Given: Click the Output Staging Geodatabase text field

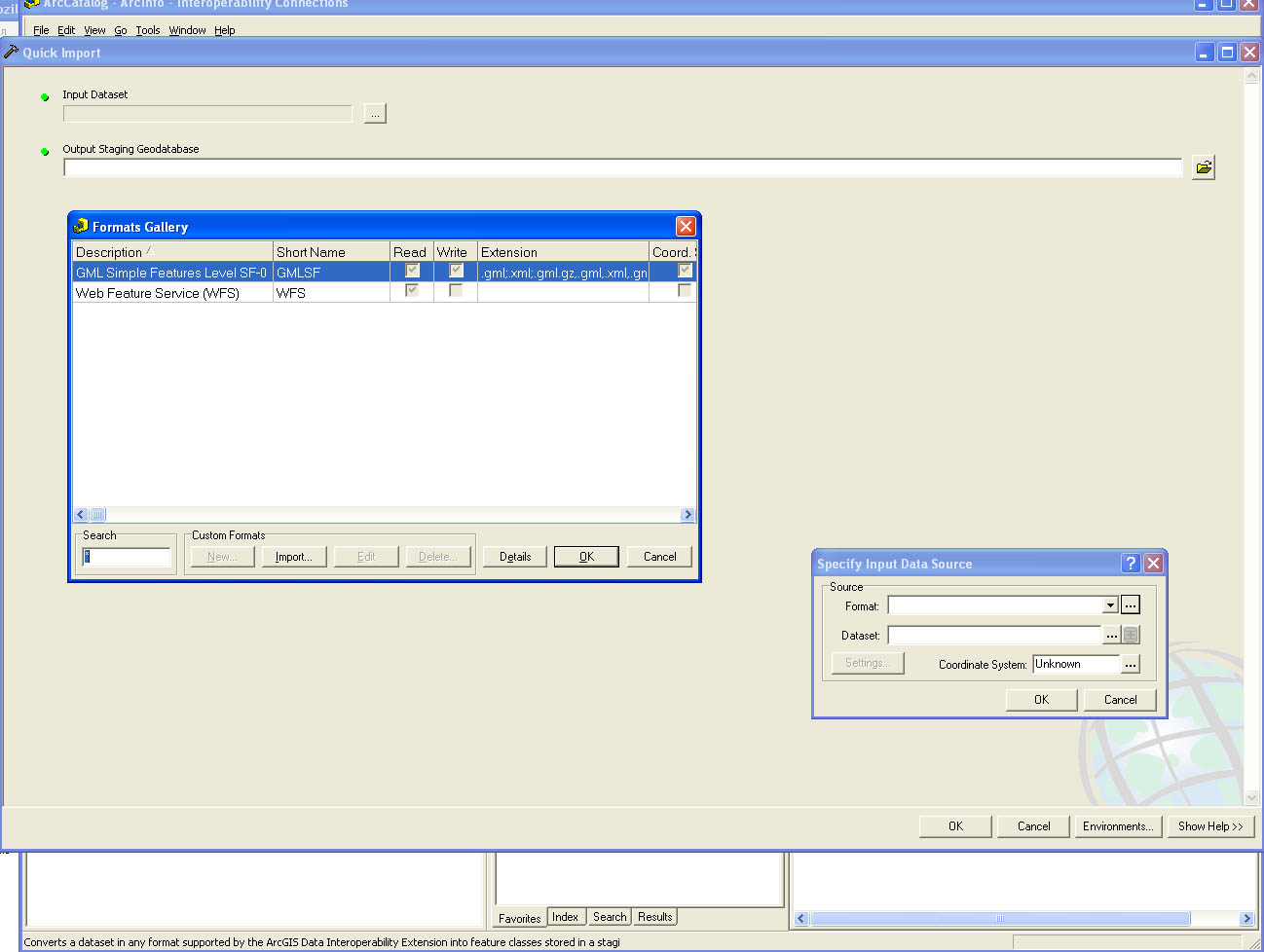Looking at the screenshot, I should [622, 167].
